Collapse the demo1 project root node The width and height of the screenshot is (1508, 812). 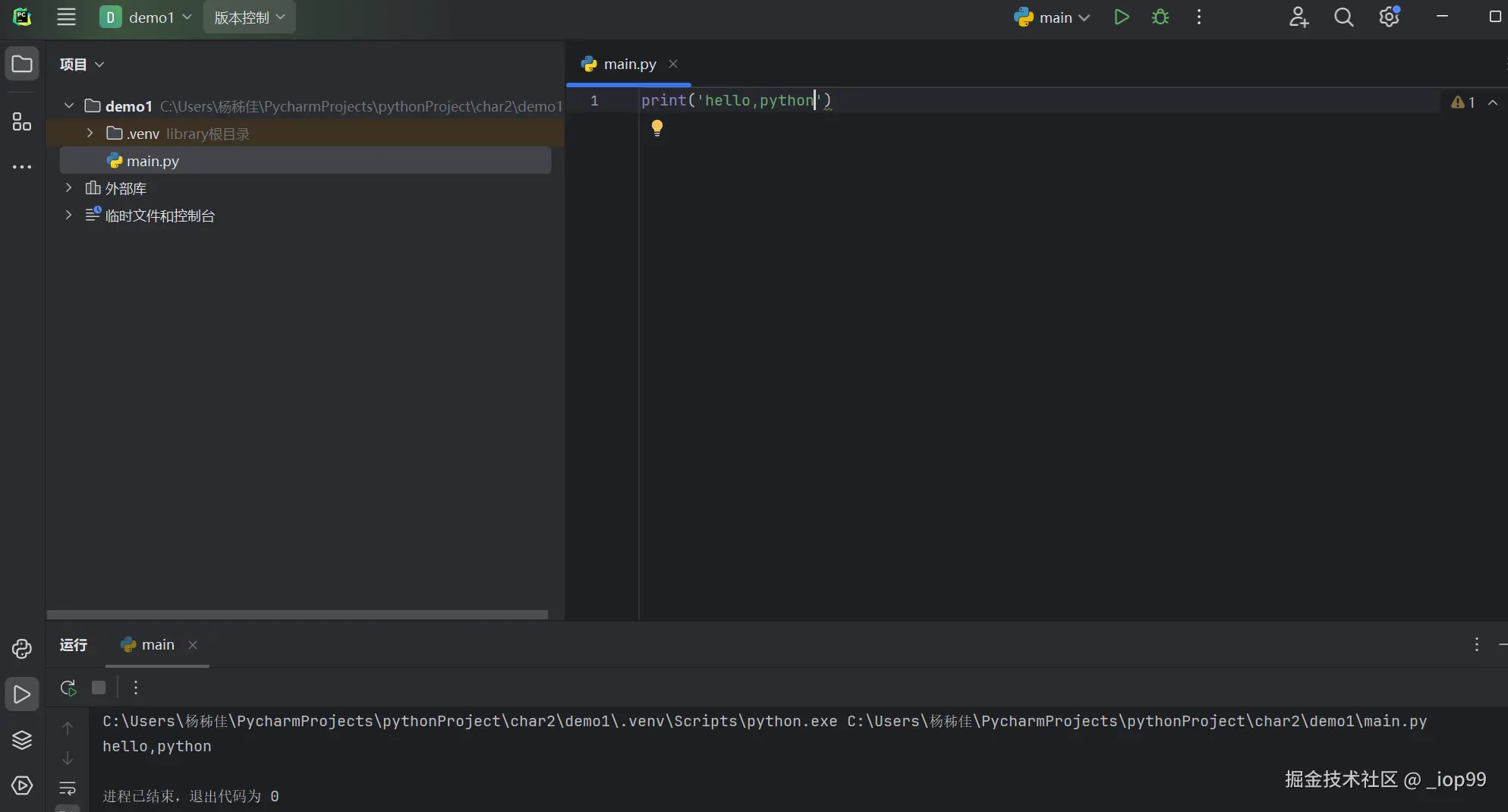(x=69, y=105)
